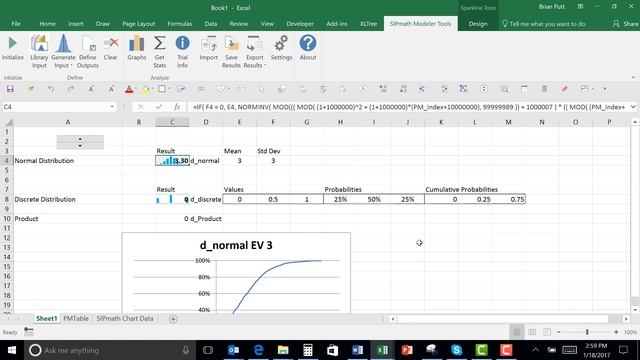Add a new sheet with plus button
Viewport: 640px width, 360px height.
point(173,319)
